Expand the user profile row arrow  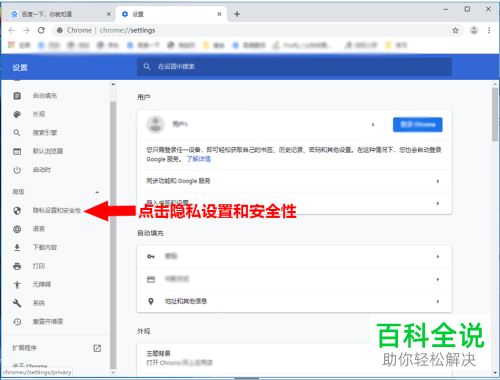(373, 125)
